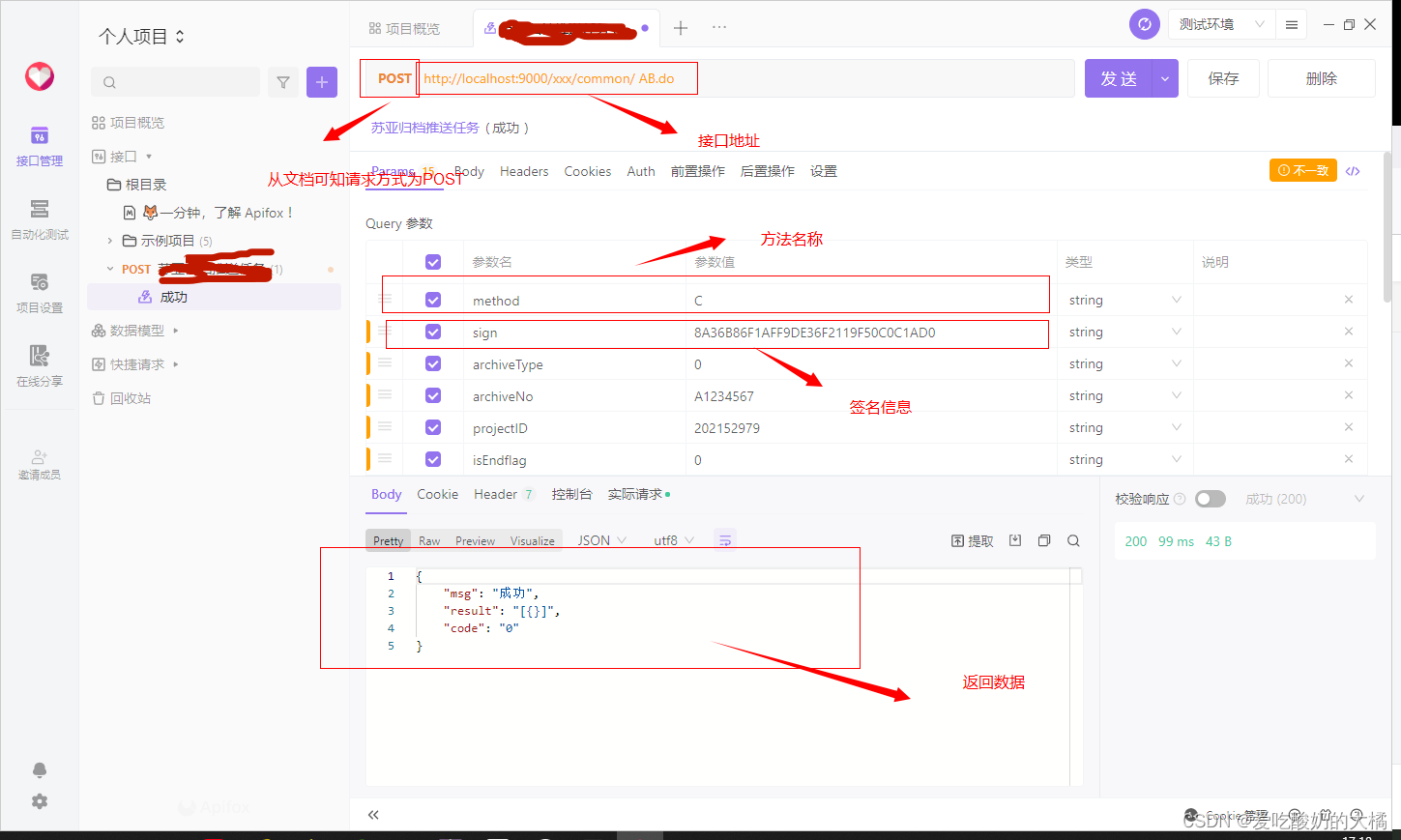Viewport: 1401px width, 840px height.
Task: Click the 保存 save button
Action: coord(1222,78)
